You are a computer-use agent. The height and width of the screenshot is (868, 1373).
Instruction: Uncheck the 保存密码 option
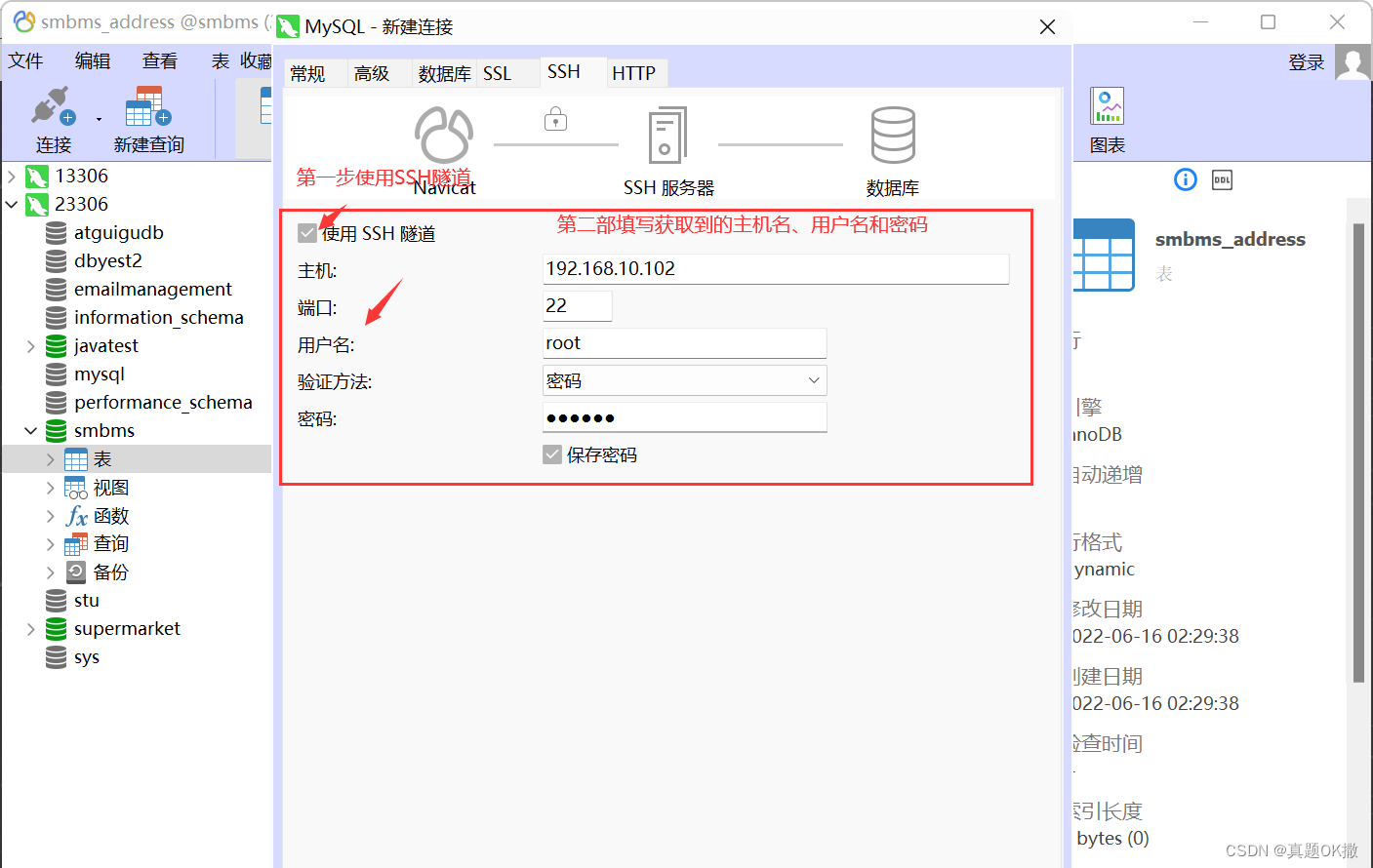[551, 454]
